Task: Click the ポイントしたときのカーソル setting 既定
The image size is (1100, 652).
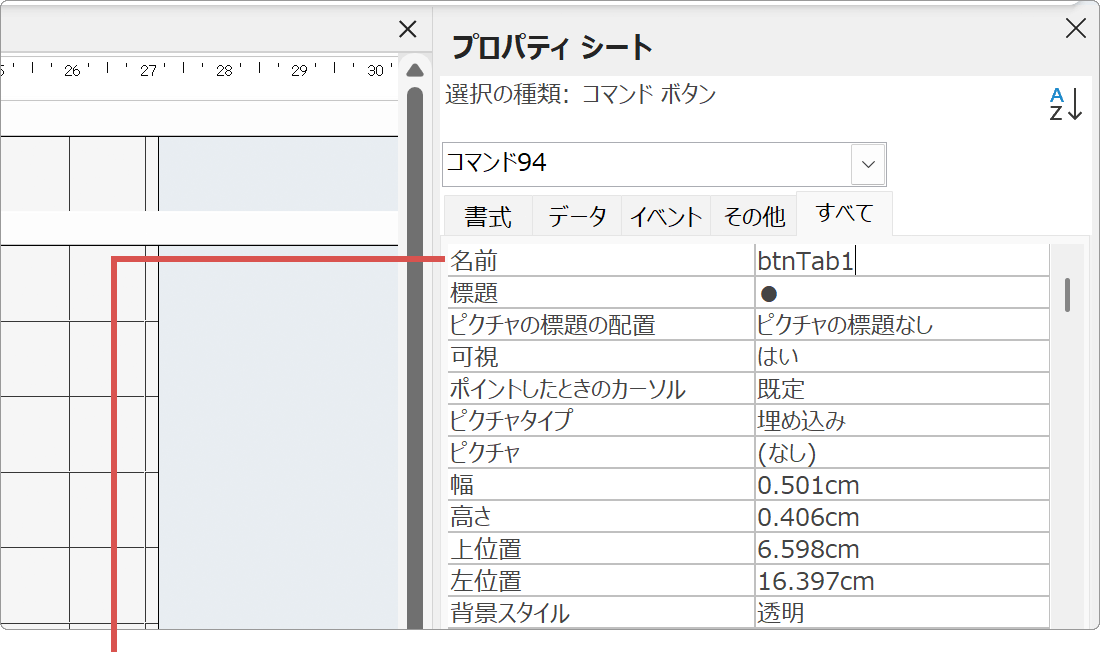Action: click(x=900, y=388)
